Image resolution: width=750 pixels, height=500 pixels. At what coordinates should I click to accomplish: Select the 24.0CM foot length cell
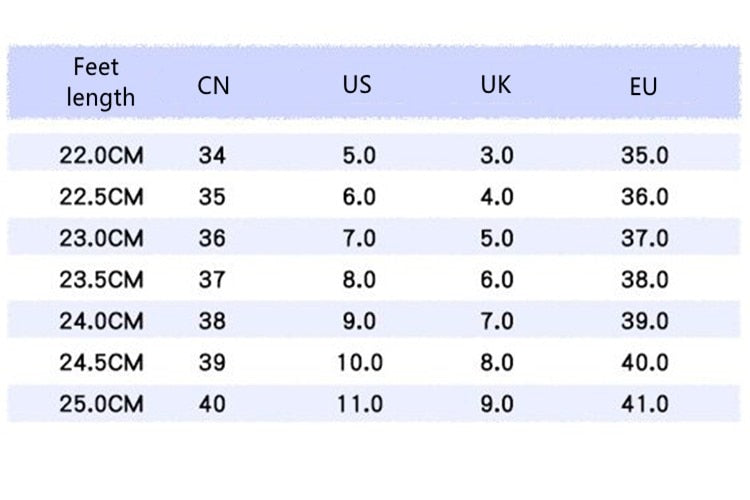101,321
